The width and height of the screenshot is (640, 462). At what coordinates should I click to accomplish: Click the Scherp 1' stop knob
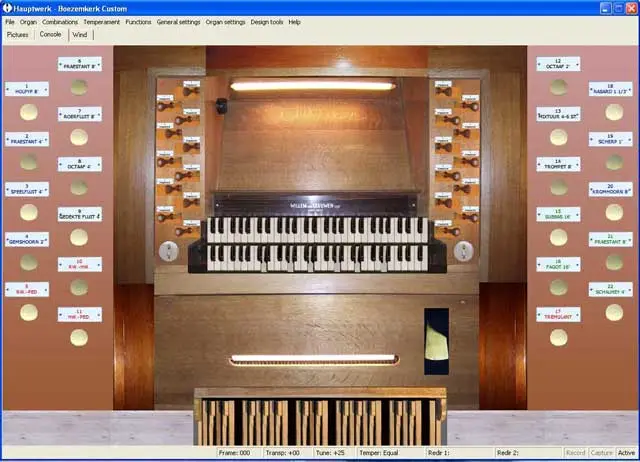(x=610, y=162)
